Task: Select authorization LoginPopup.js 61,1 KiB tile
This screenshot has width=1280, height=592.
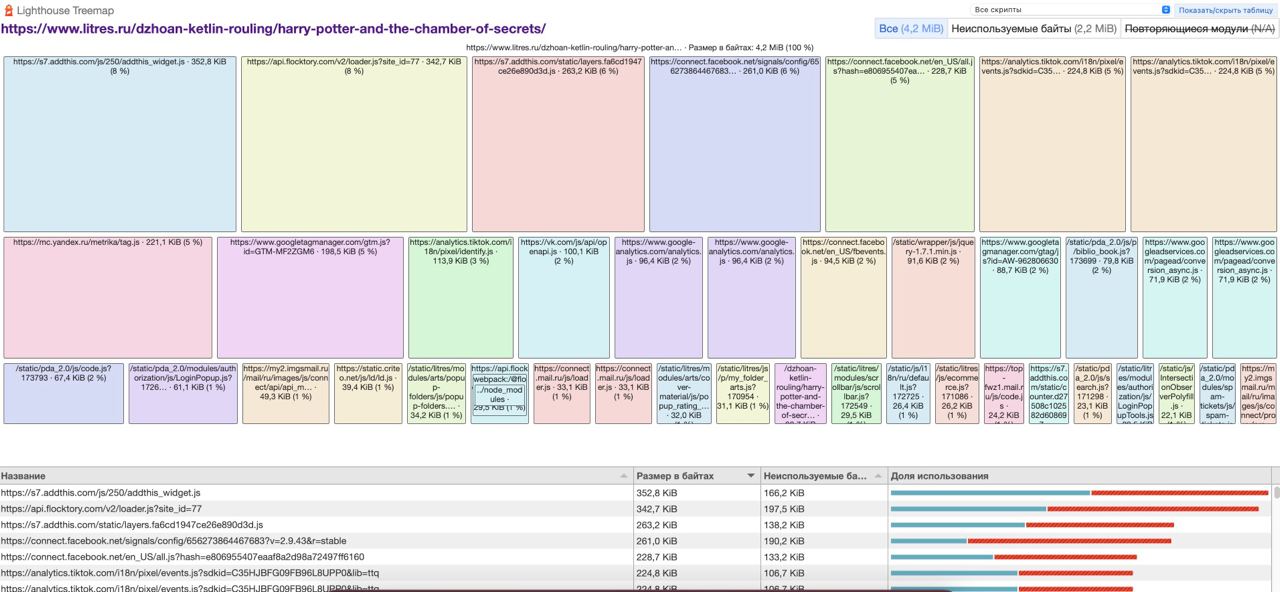Action: [183, 393]
